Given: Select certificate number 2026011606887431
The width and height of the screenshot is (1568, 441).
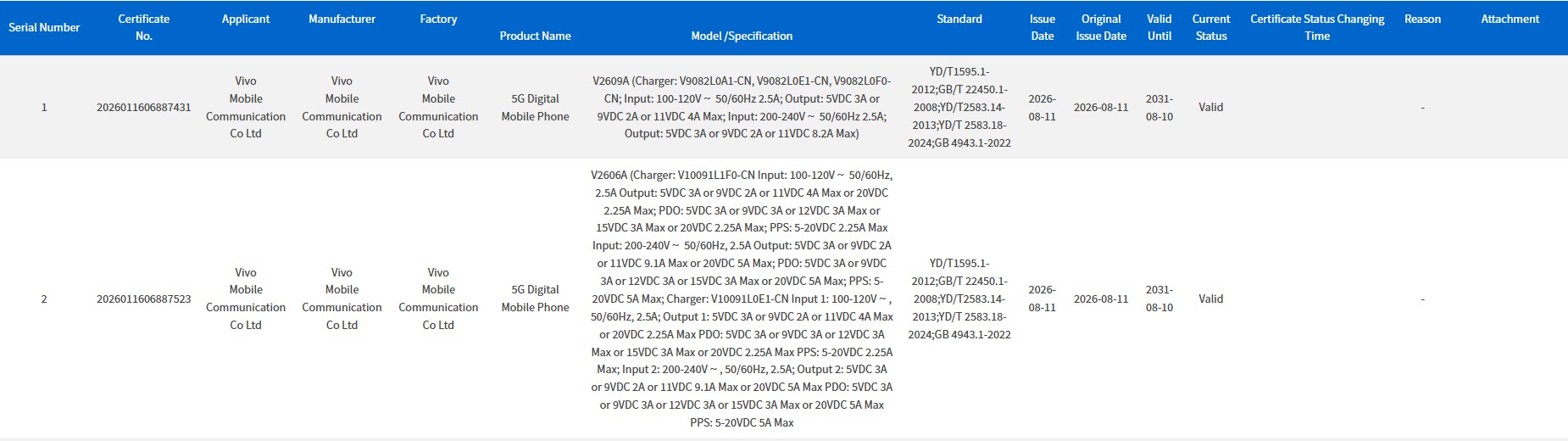Looking at the screenshot, I should tap(144, 107).
